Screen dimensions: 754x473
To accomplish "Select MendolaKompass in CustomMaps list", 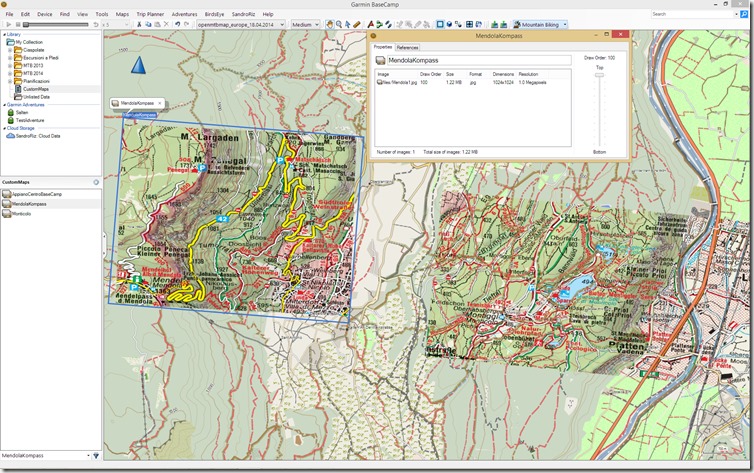I will coord(29,204).
